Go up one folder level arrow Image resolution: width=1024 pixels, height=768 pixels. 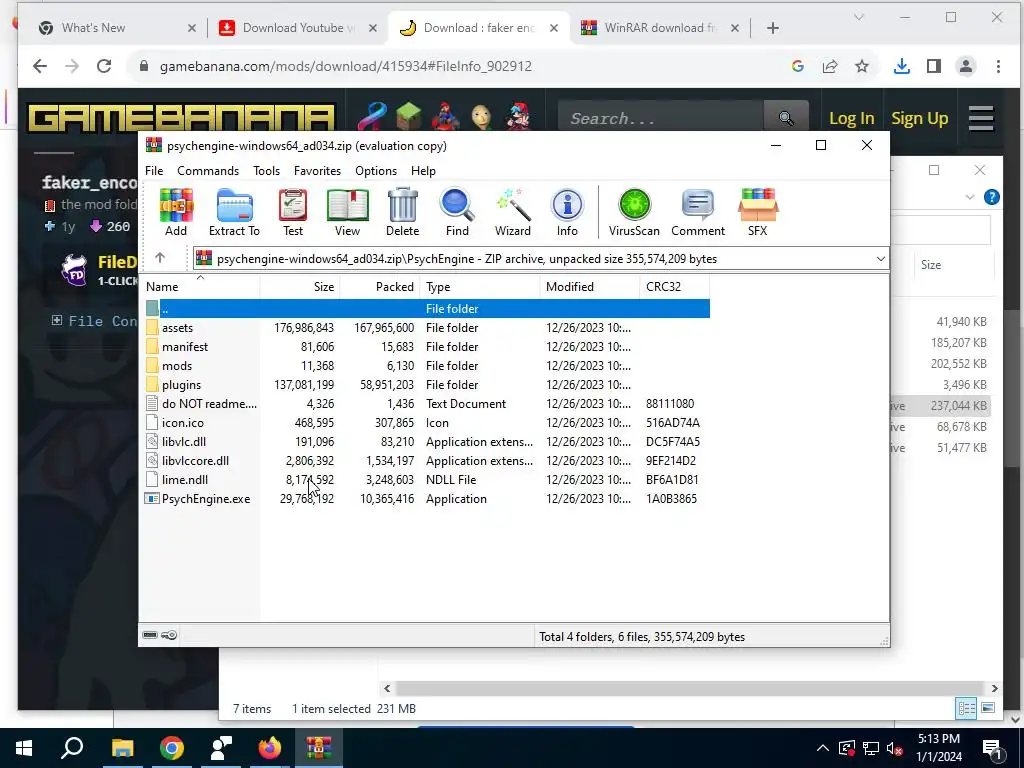160,258
